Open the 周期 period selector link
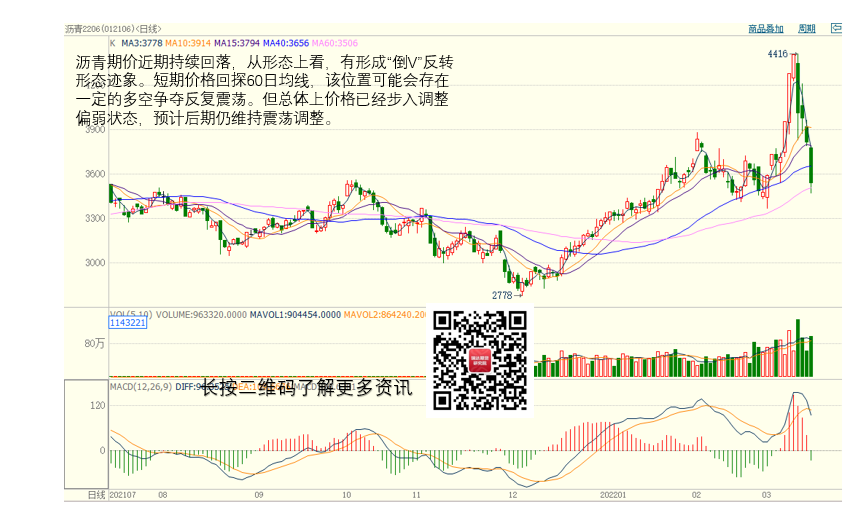868x517 pixels. click(808, 29)
